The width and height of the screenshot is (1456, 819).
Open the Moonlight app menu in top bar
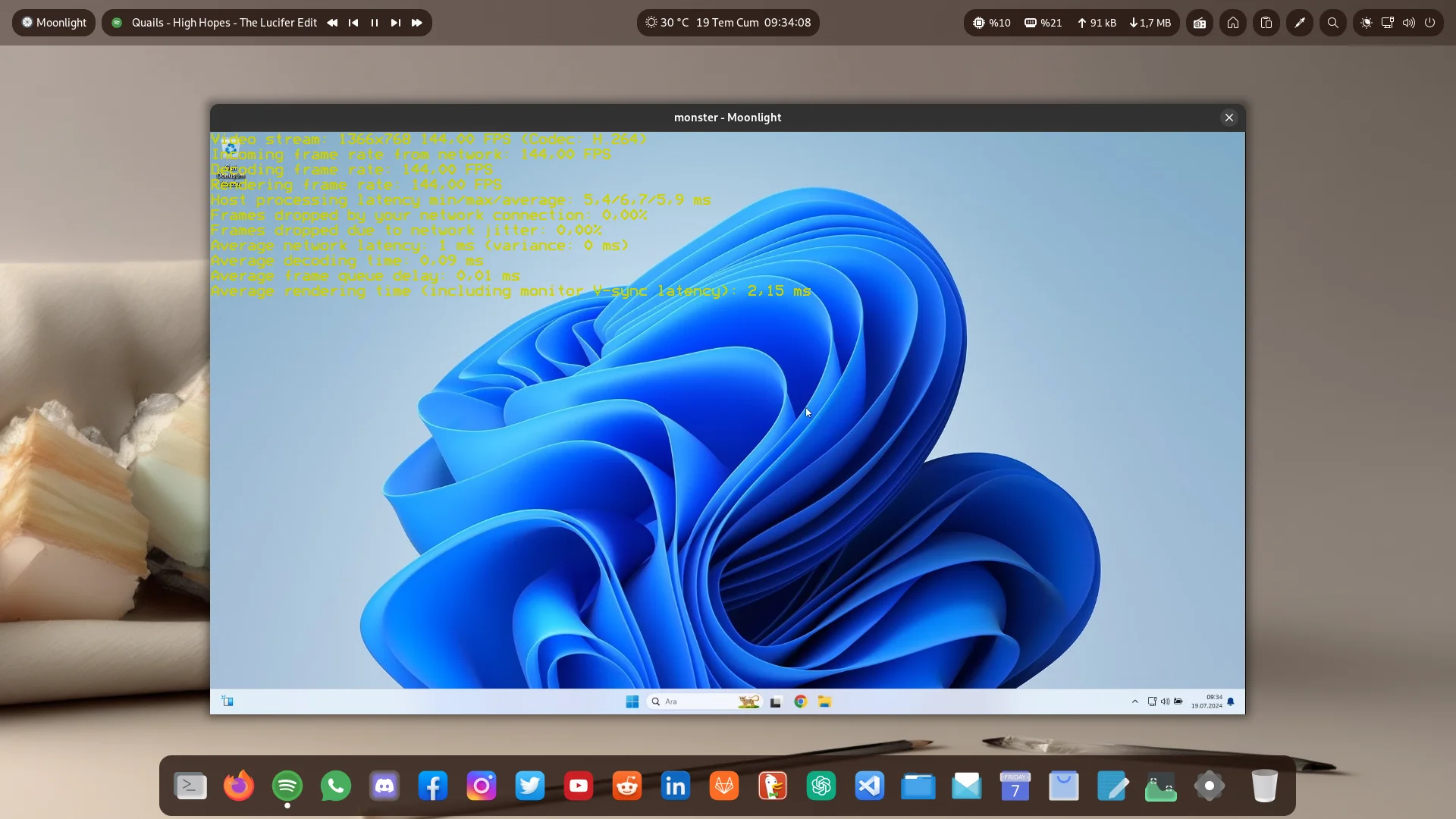[x=54, y=23]
